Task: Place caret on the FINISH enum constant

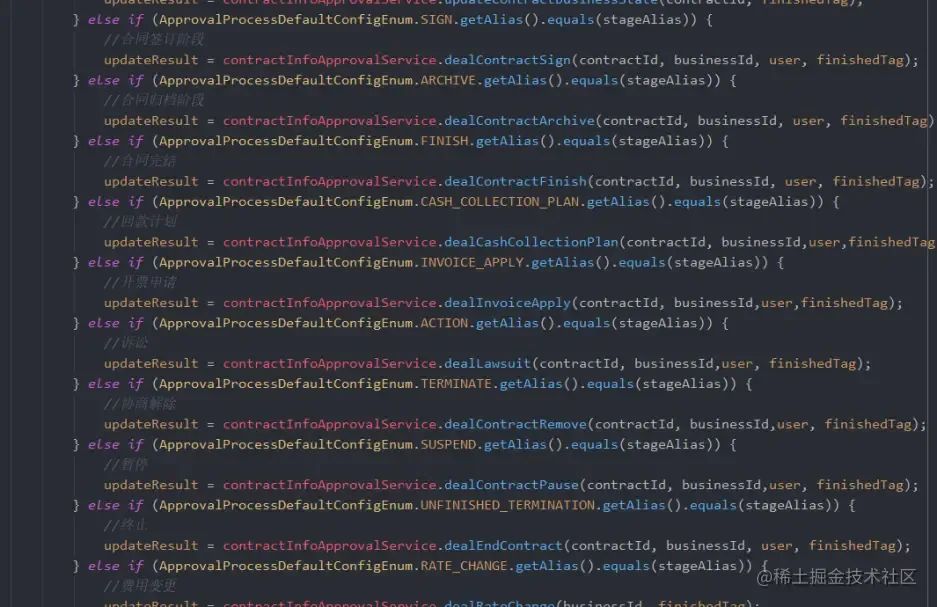Action: (x=444, y=142)
